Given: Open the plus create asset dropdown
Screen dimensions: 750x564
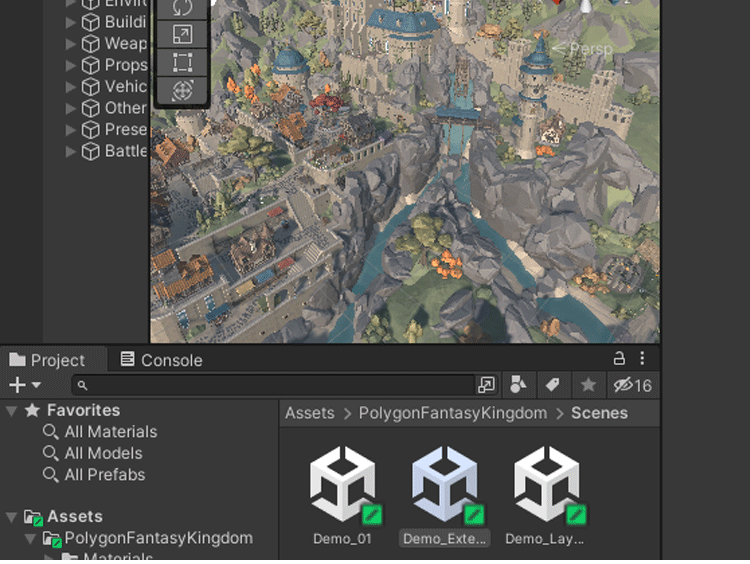Looking at the screenshot, I should pyautogui.click(x=24, y=385).
